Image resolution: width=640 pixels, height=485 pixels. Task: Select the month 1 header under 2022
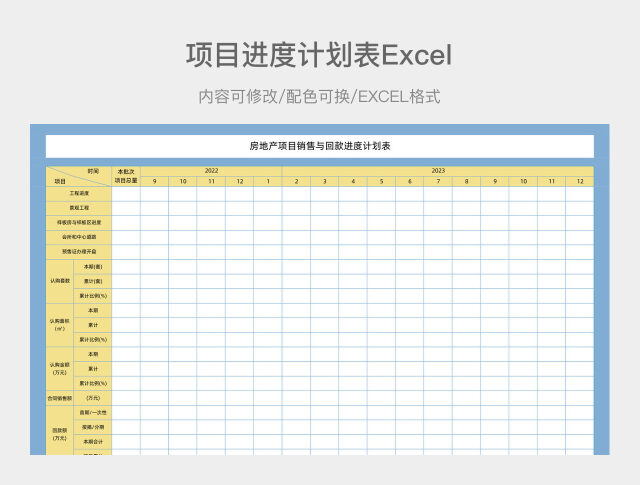[267, 182]
